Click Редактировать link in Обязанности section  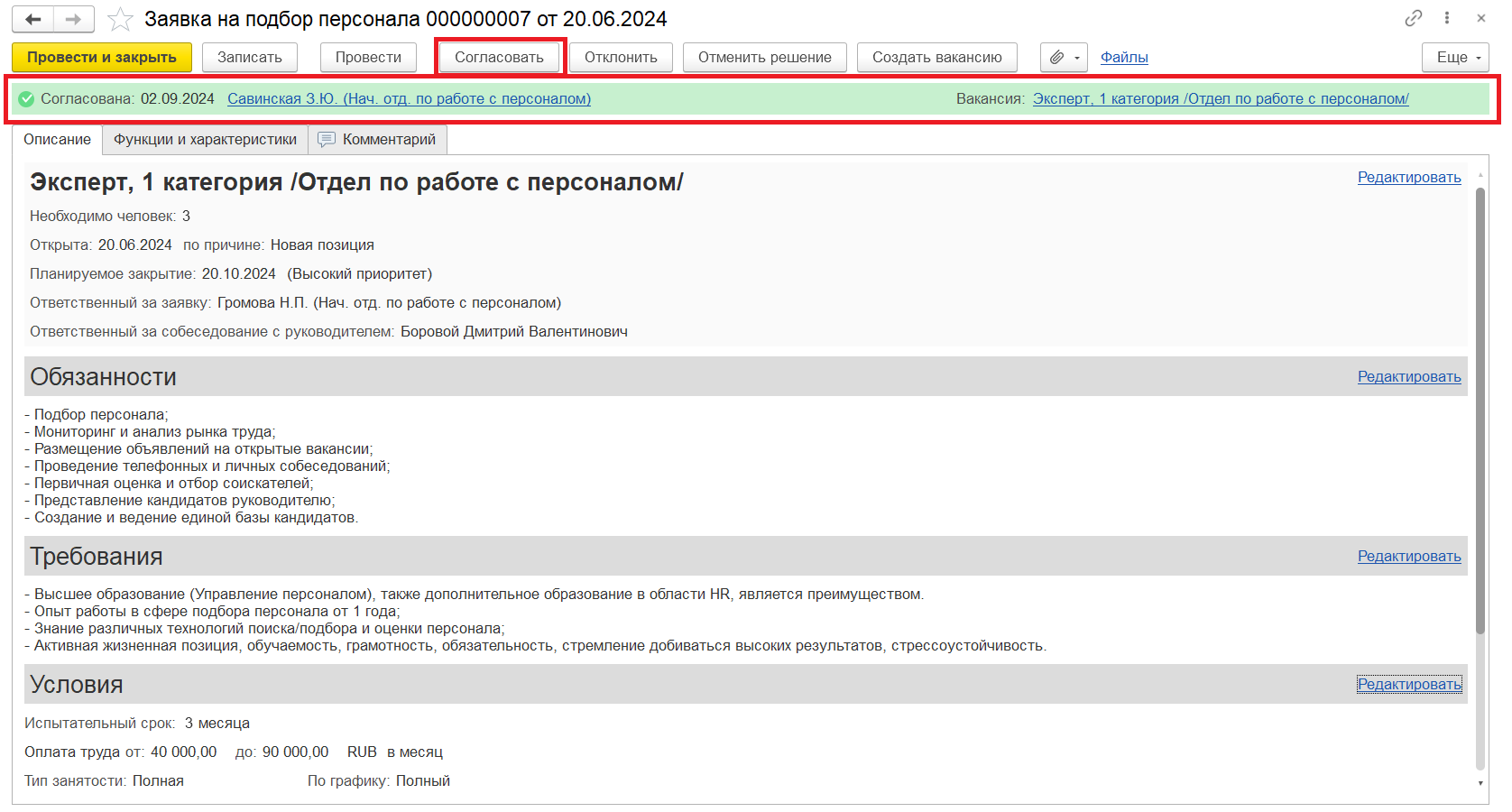tap(1408, 377)
